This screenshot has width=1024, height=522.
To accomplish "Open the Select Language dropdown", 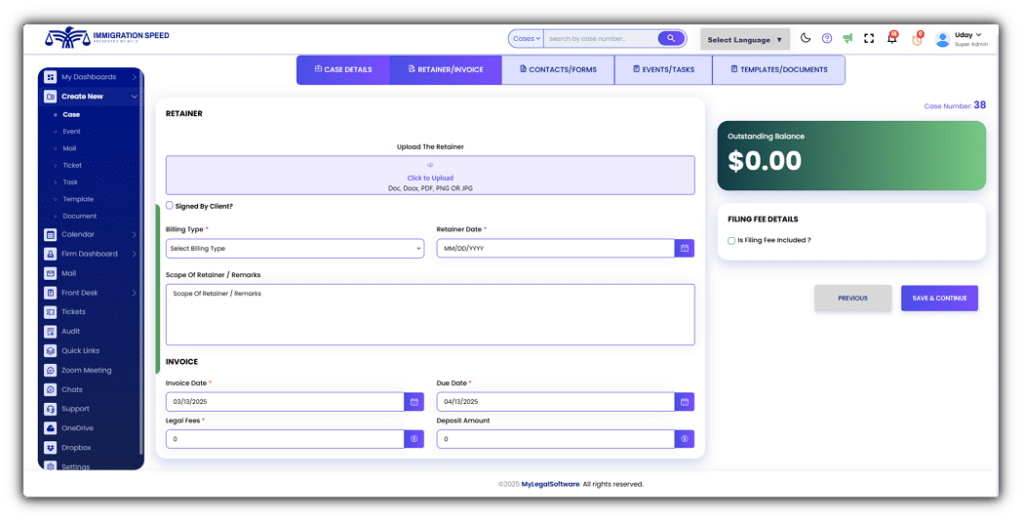I will pos(745,39).
